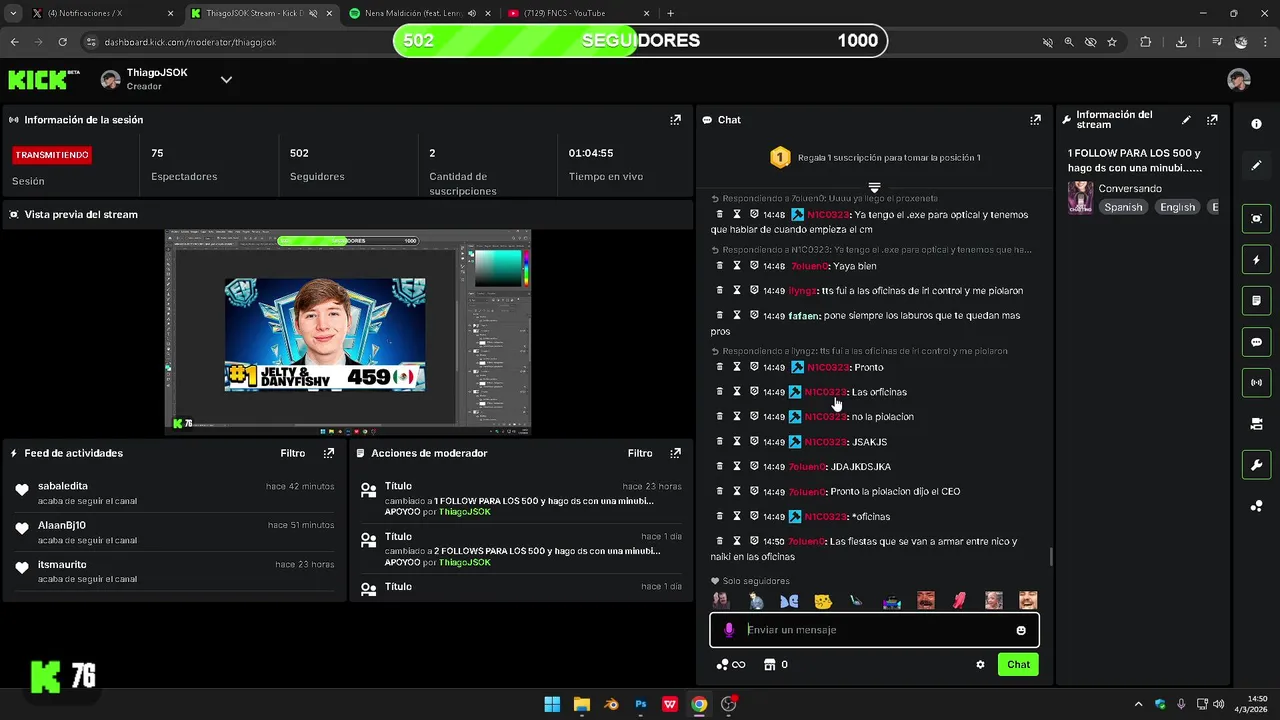Pop out the Chat panel
Viewport: 1280px width, 720px height.
click(x=1035, y=120)
